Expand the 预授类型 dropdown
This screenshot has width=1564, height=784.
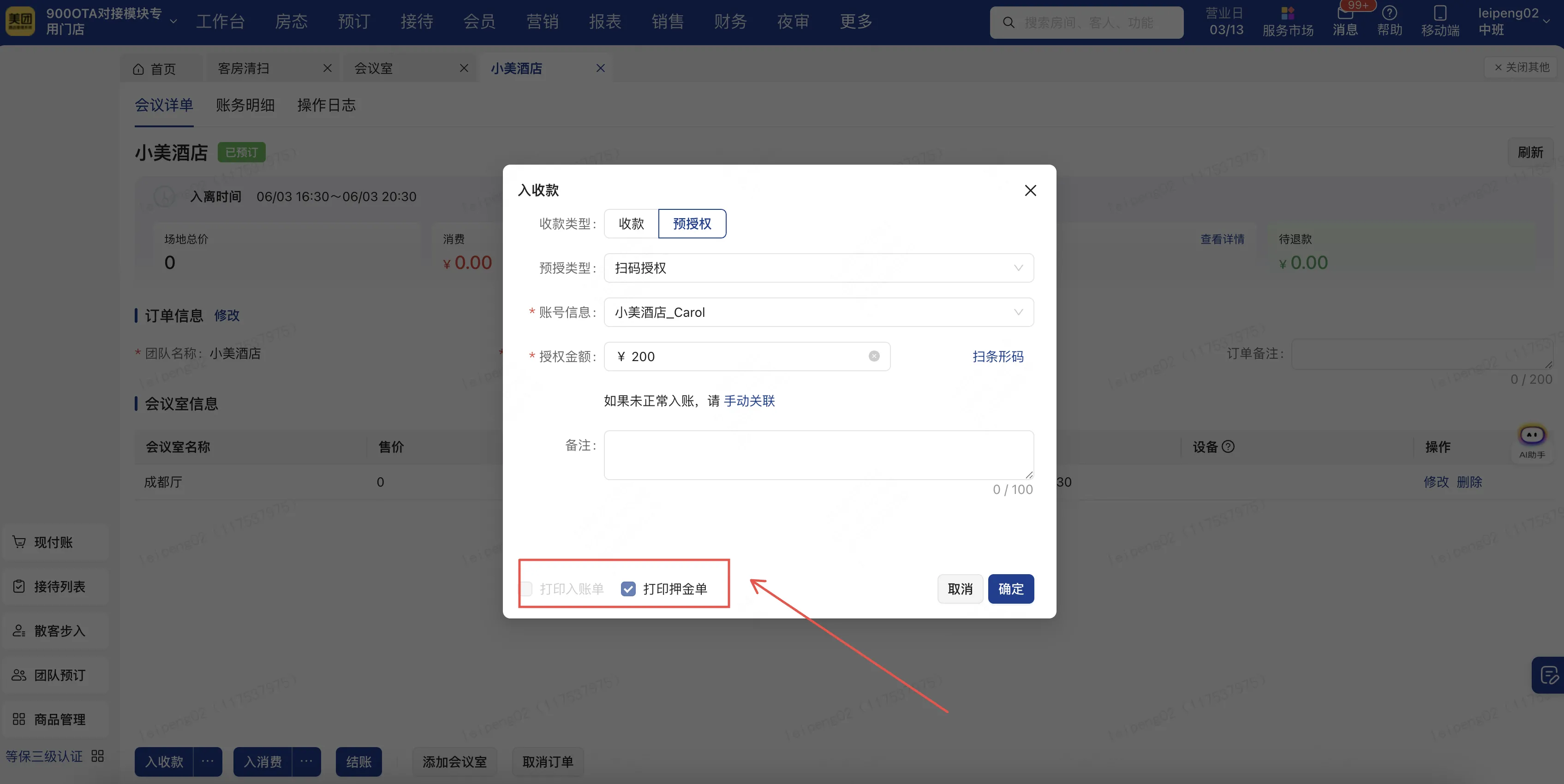[818, 267]
